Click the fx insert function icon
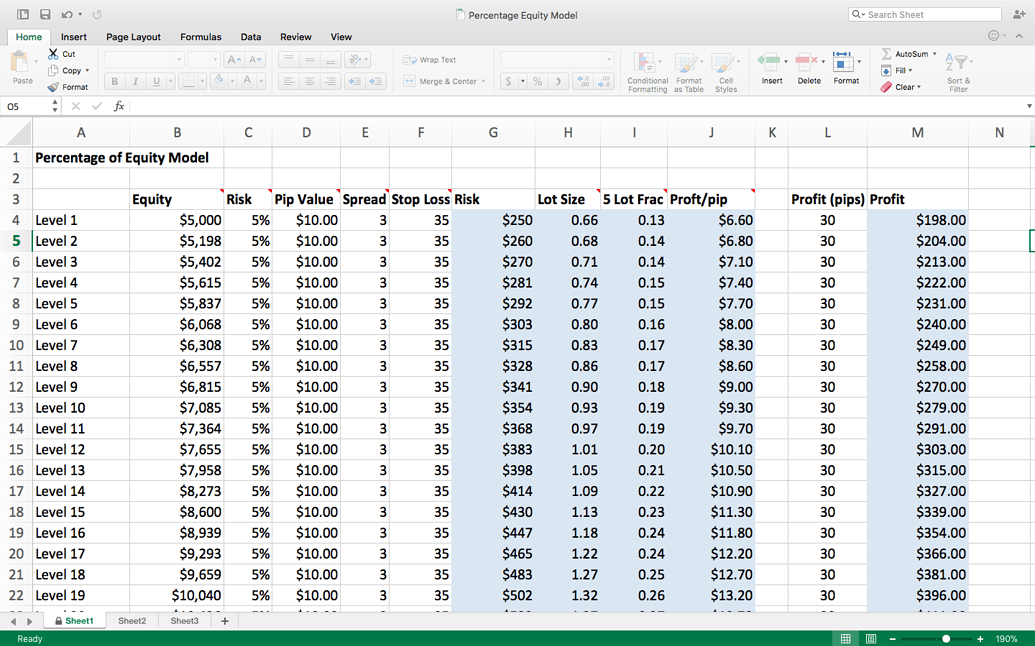Viewport: 1035px width, 646px height. (119, 106)
